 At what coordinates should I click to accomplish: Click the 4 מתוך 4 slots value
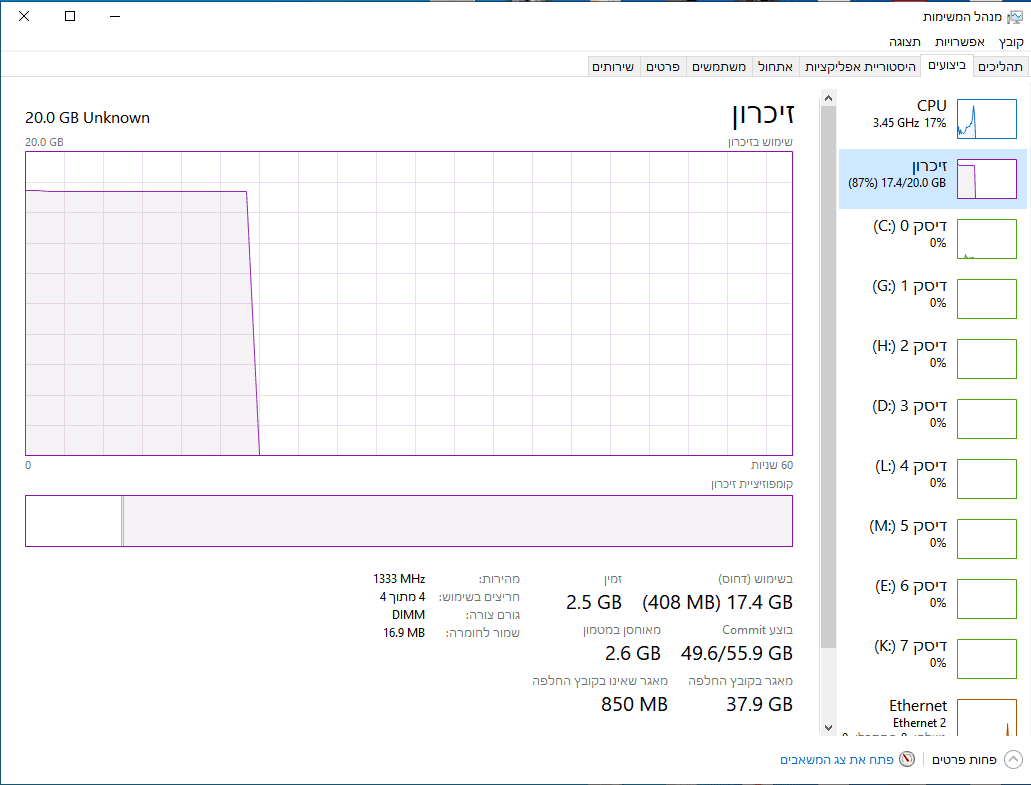[402, 597]
